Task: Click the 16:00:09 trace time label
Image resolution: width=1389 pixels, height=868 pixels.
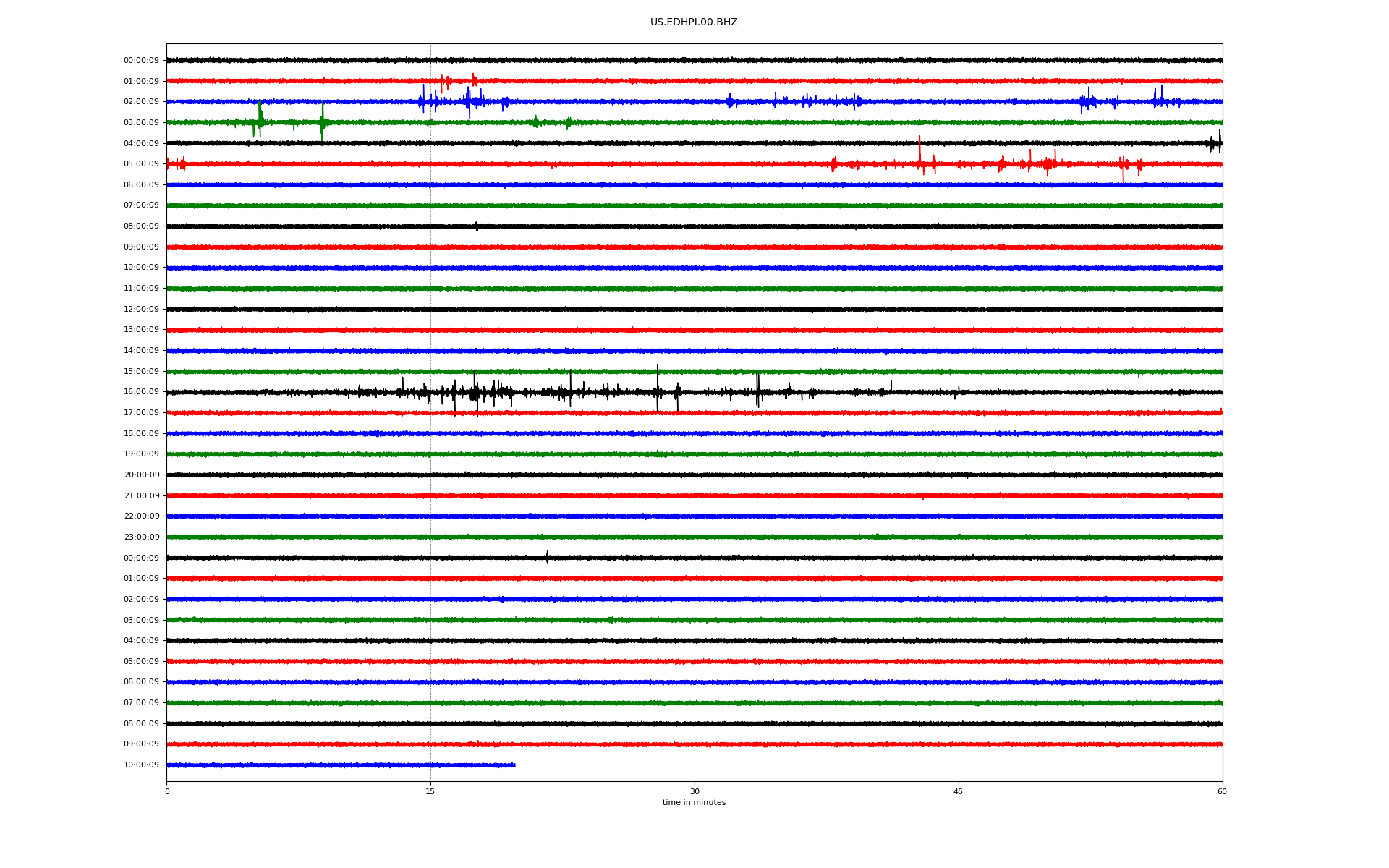Action: (x=141, y=392)
